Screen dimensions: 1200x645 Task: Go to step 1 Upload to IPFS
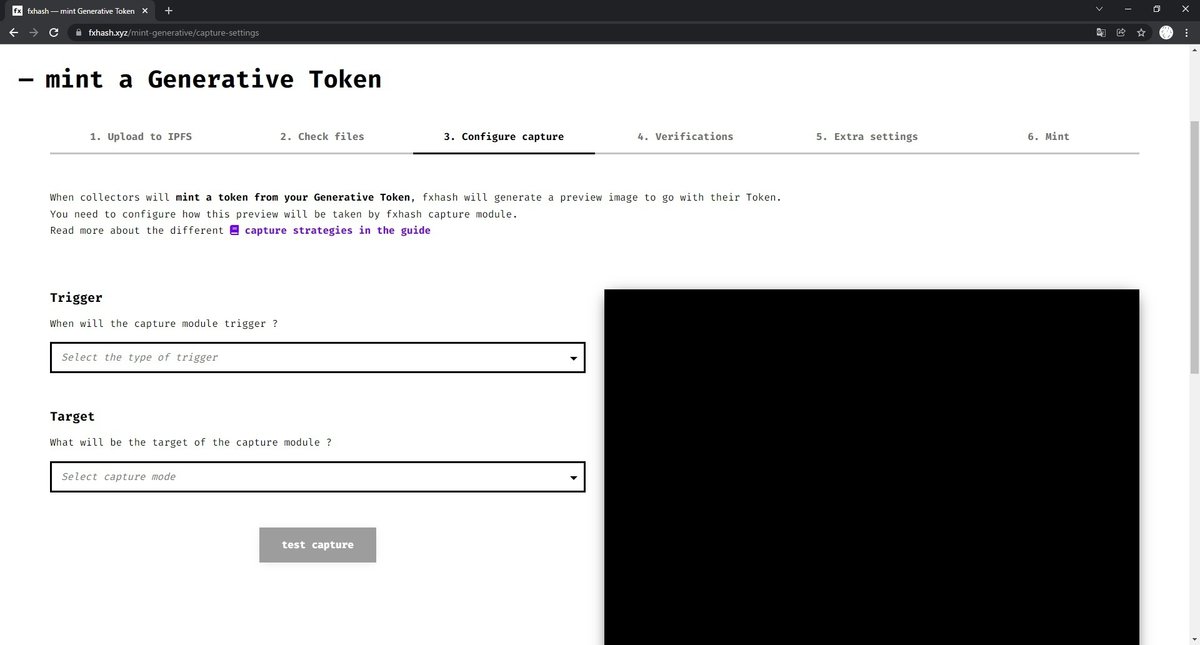pyautogui.click(x=141, y=137)
